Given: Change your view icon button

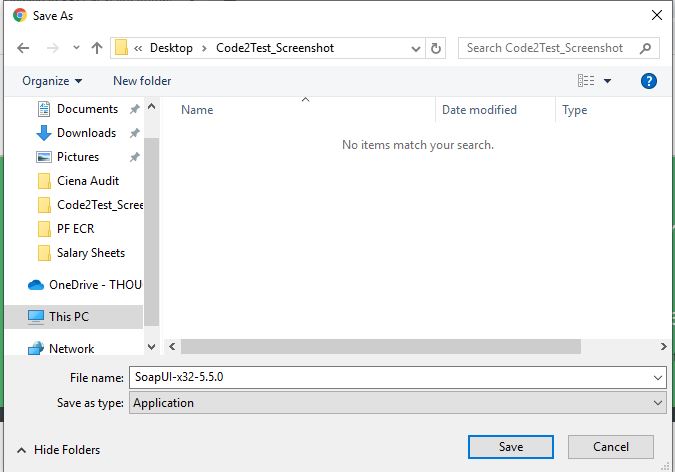Looking at the screenshot, I should (586, 81).
